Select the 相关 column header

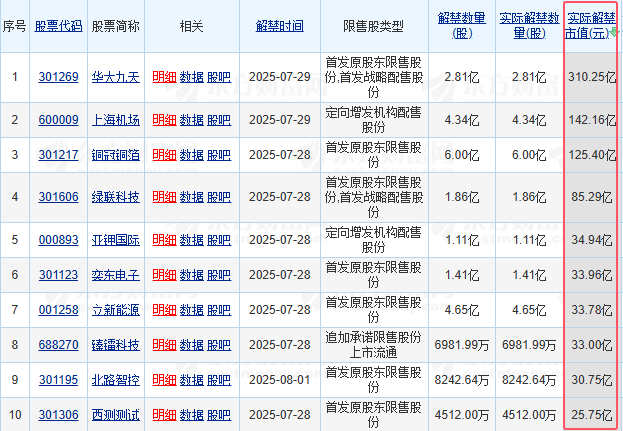tap(192, 26)
